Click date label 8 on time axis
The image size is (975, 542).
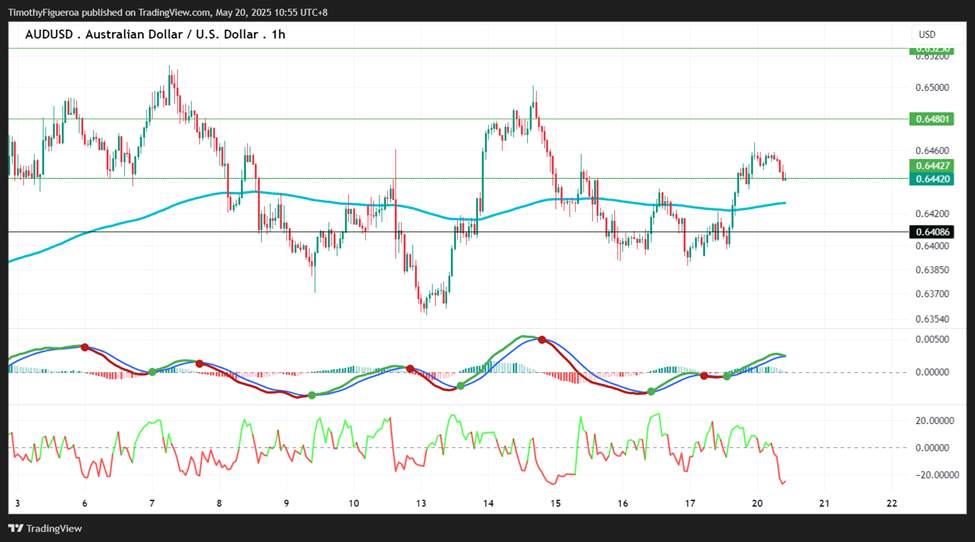[219, 503]
